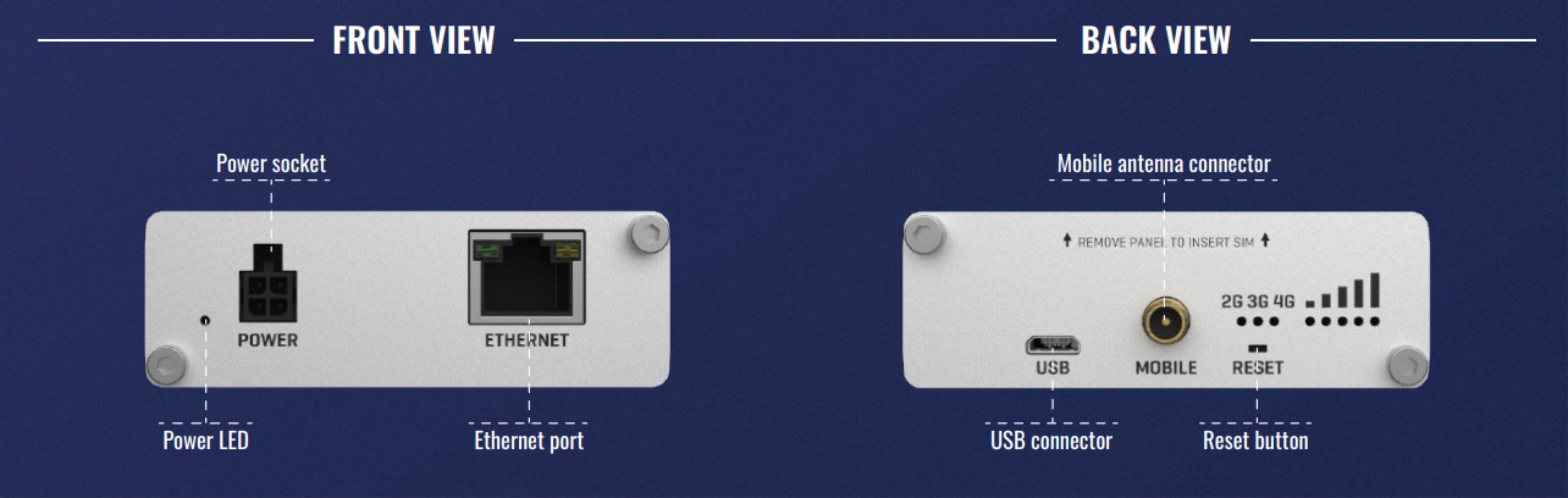The width and height of the screenshot is (1568, 498).
Task: Click the 'Power socket' label
Action: point(271,163)
